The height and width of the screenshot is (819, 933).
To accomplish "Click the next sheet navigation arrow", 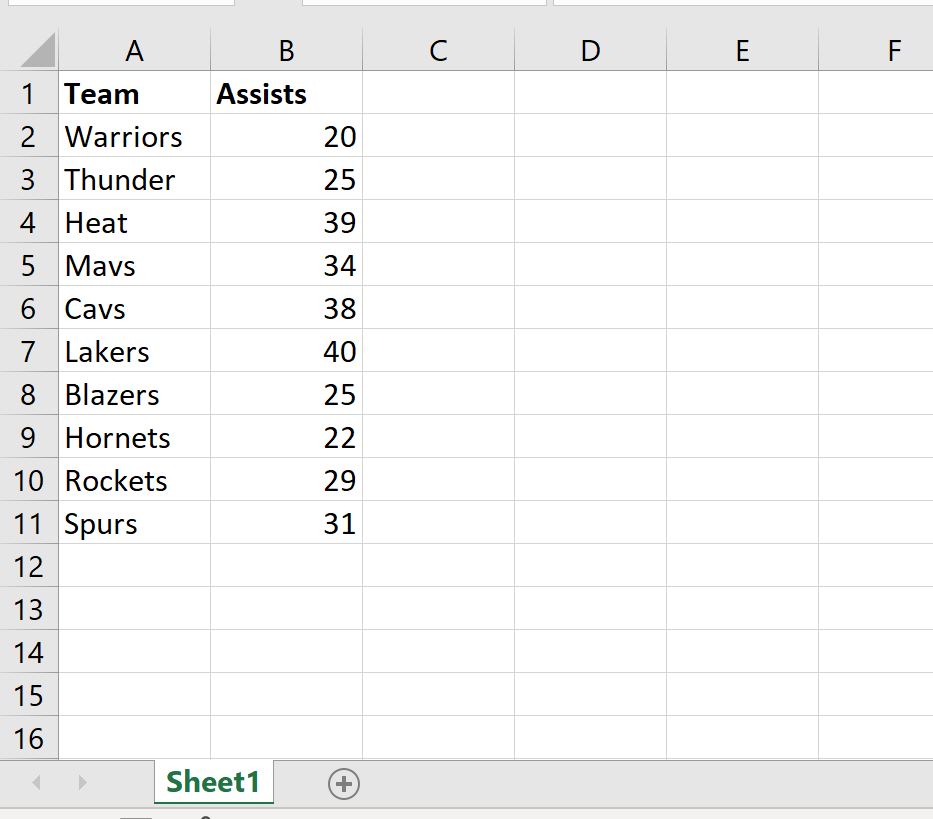I will coord(82,783).
